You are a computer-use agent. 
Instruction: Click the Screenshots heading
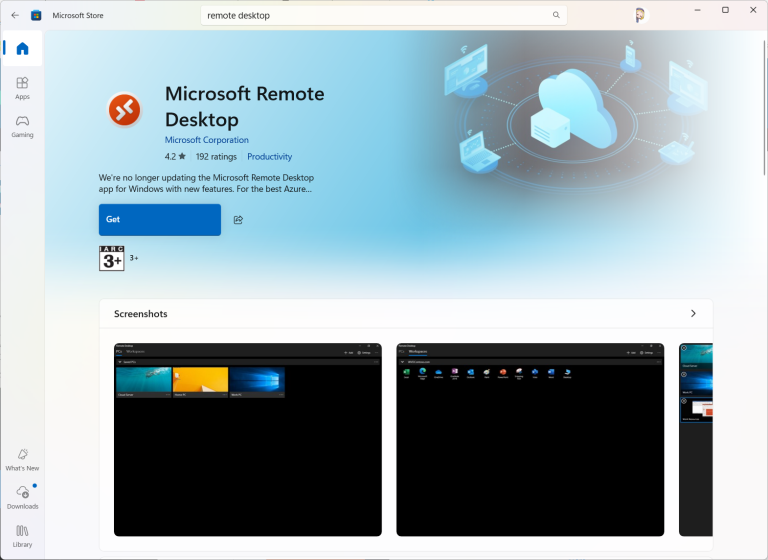(x=141, y=314)
